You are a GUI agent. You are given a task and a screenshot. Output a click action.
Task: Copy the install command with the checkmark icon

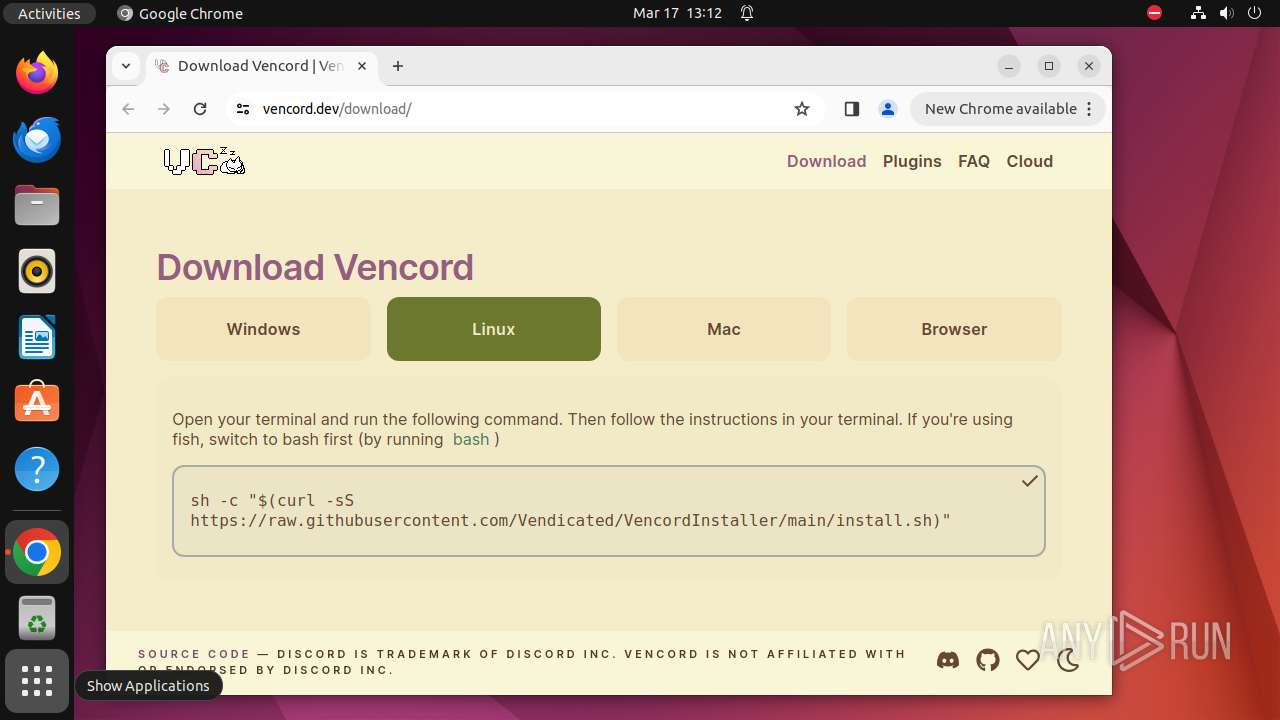click(x=1029, y=481)
